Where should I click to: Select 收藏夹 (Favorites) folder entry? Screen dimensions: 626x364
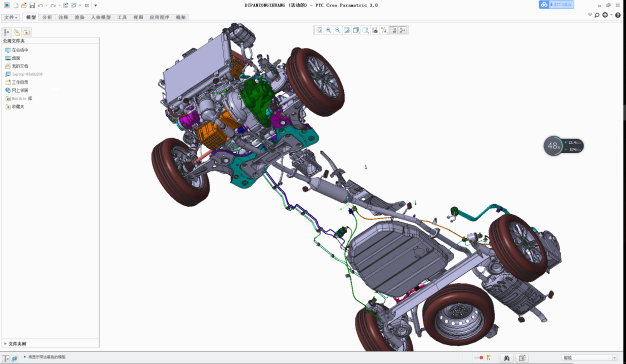(15, 107)
